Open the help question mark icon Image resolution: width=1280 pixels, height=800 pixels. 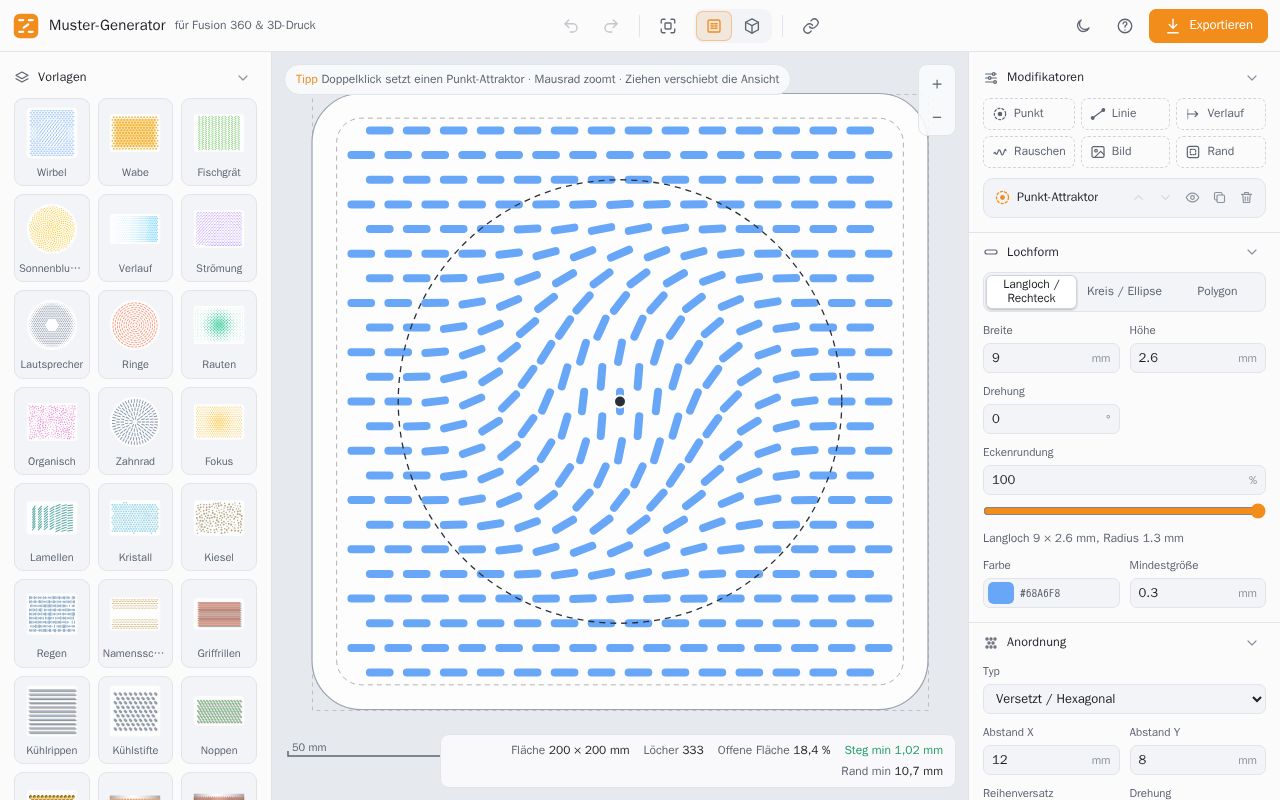1125,26
